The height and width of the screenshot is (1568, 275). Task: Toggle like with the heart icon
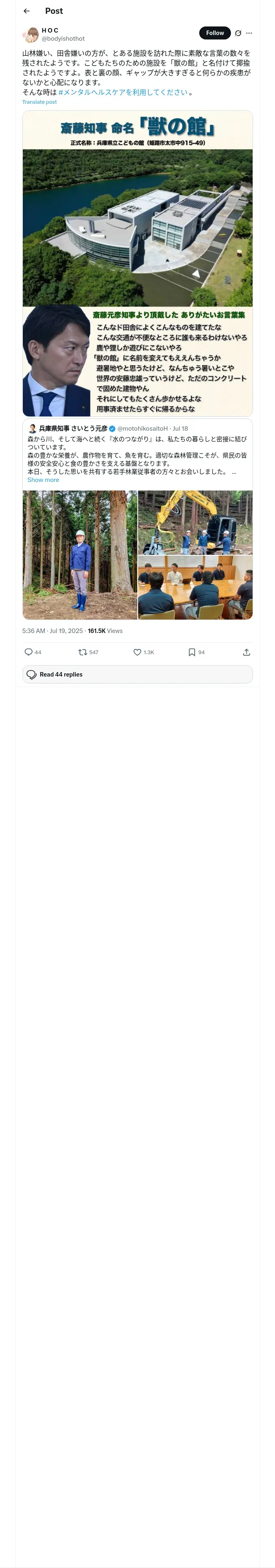coord(137,652)
